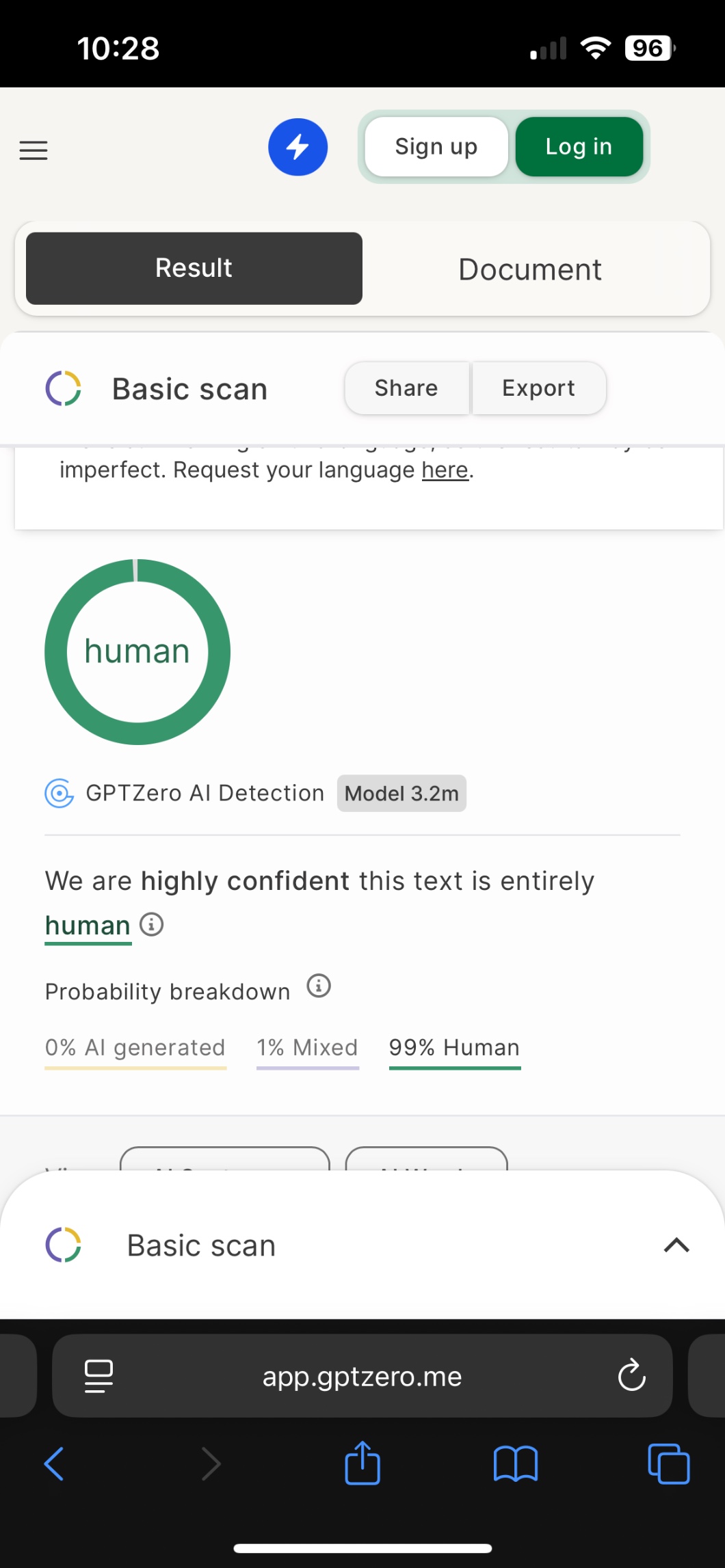Open the hamburger navigation menu

click(x=34, y=150)
